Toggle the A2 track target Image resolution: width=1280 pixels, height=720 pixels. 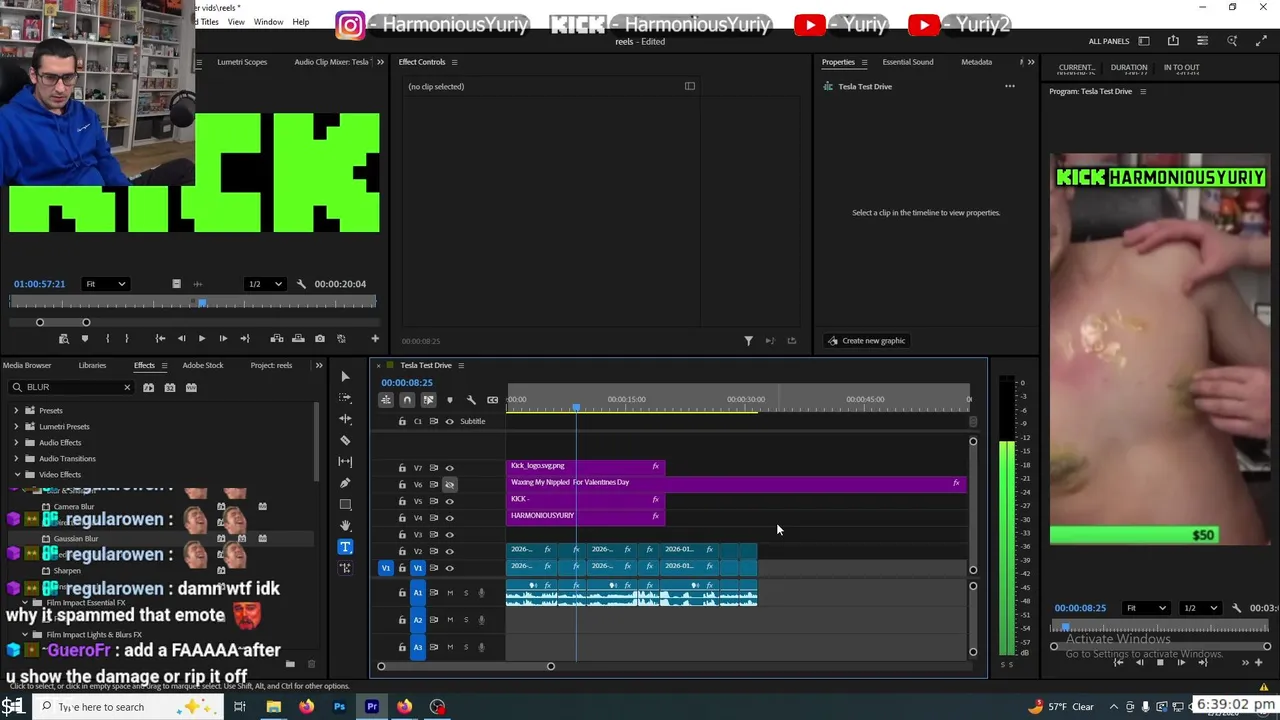pos(418,620)
